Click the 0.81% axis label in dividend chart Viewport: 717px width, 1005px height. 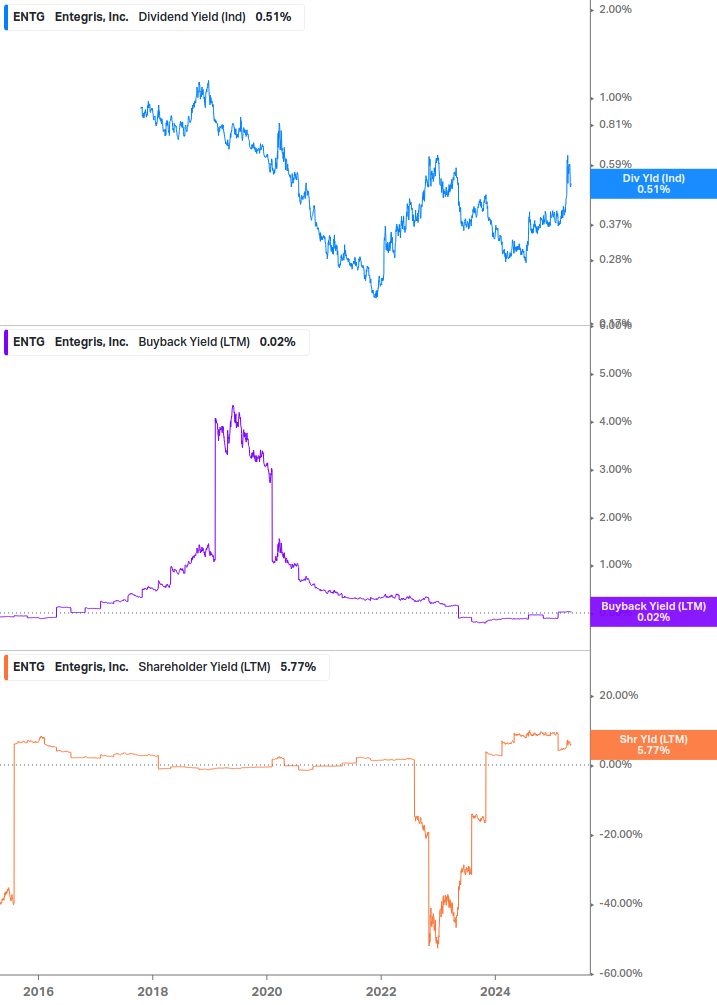[615, 124]
